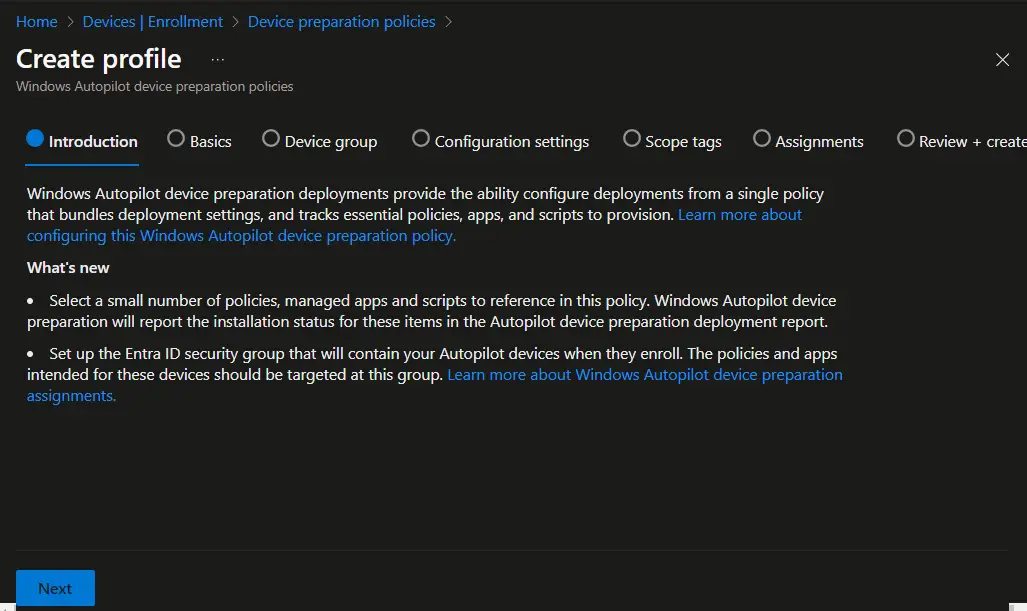Select the Review + create step circle
This screenshot has height=611, width=1027.
click(906, 139)
